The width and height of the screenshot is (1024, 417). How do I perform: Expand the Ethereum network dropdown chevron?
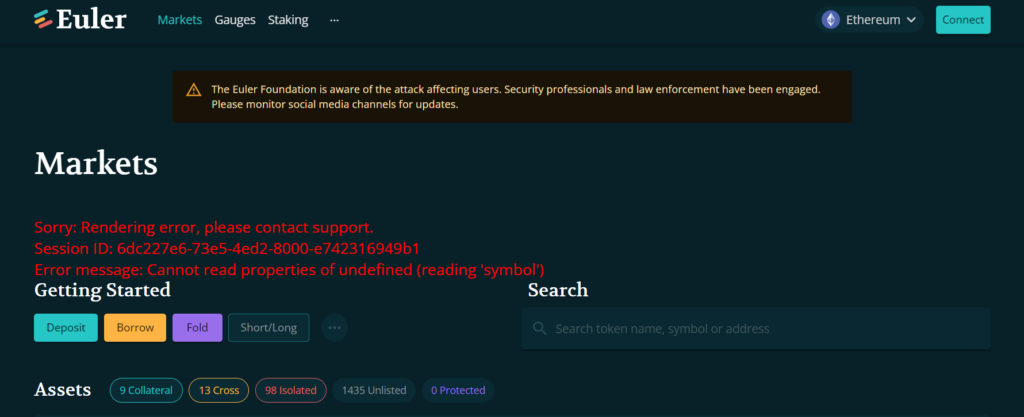912,20
